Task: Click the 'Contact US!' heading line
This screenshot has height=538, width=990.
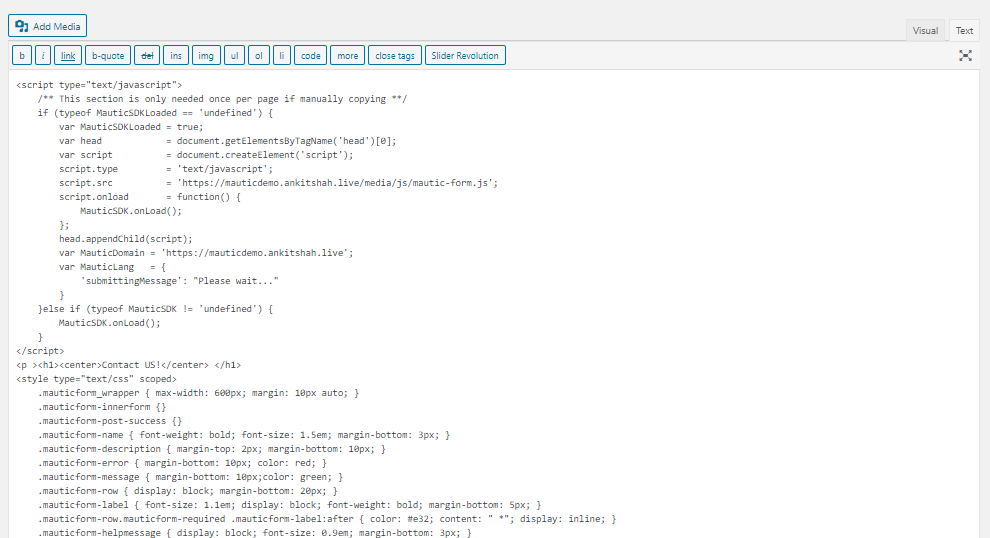Action: click(128, 365)
